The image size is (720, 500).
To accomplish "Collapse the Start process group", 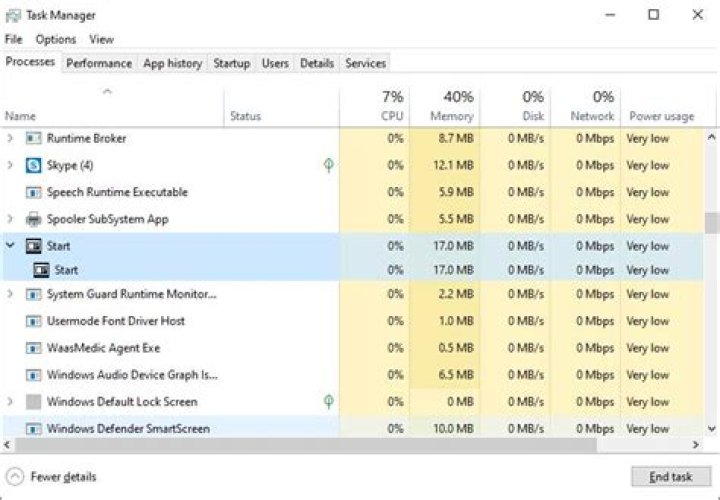I will point(10,246).
